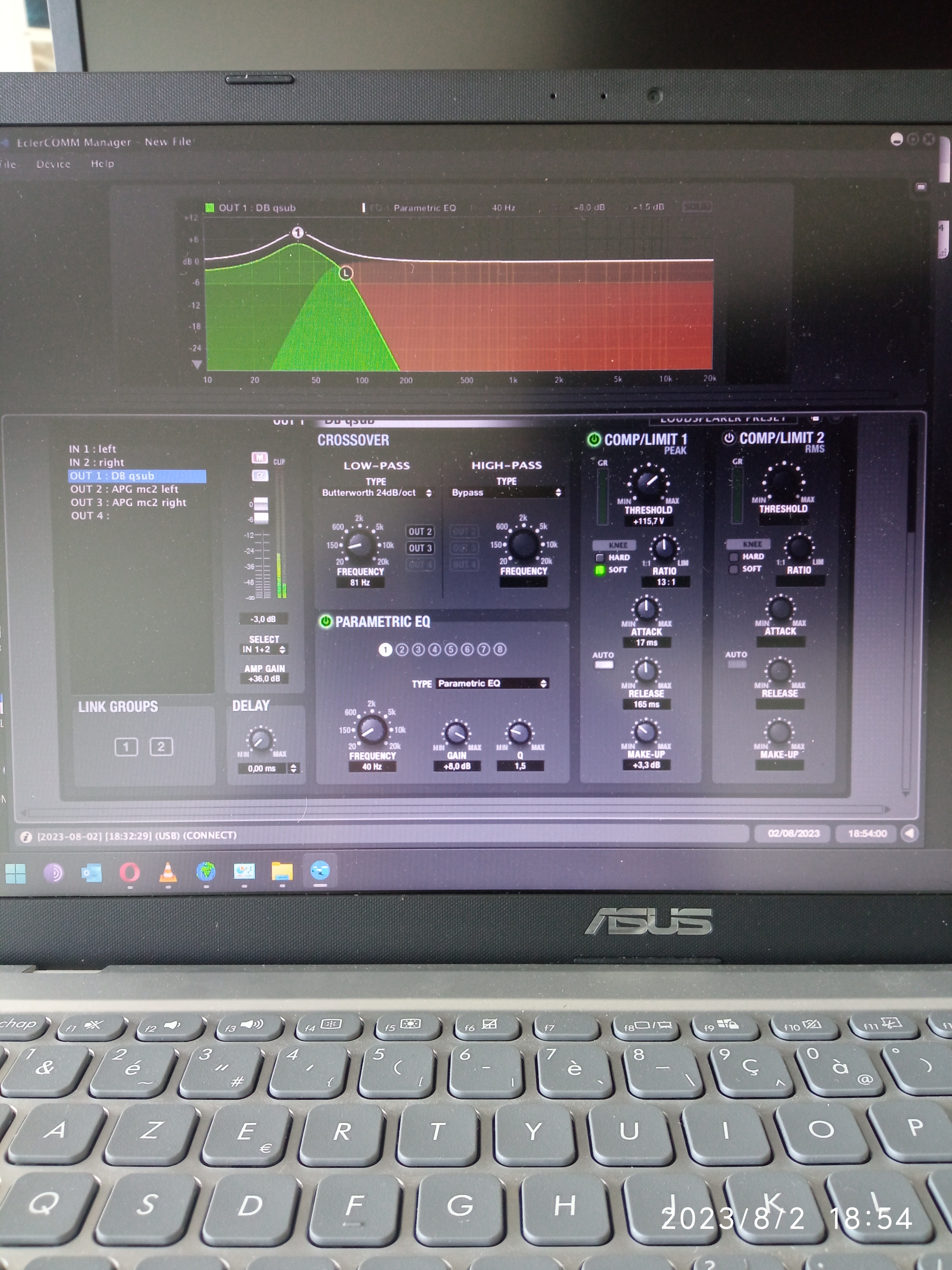Click the delay ms stepper arrows
Image resolution: width=952 pixels, height=1270 pixels.
click(x=293, y=768)
